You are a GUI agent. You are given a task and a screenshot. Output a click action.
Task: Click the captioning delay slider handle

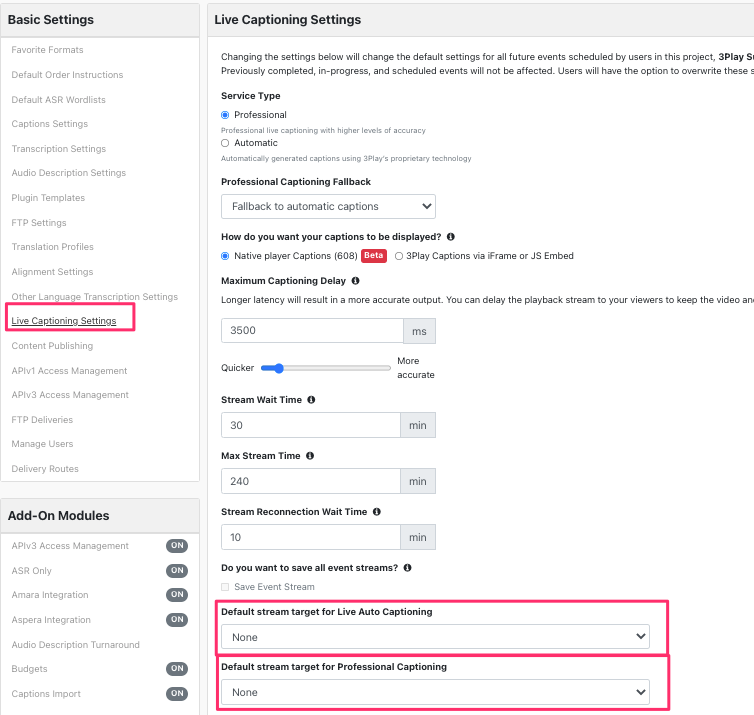click(x=278, y=368)
